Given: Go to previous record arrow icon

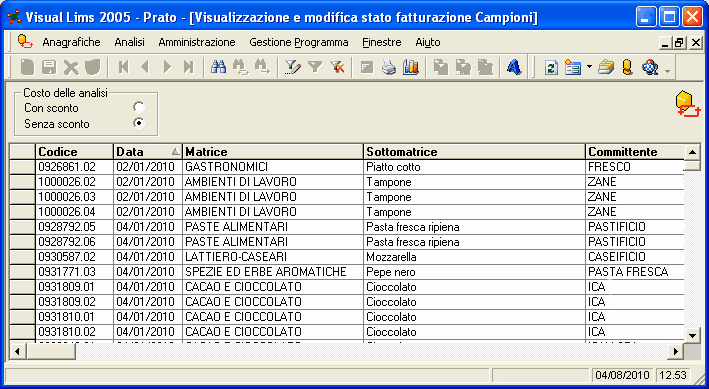Looking at the screenshot, I should pos(145,67).
